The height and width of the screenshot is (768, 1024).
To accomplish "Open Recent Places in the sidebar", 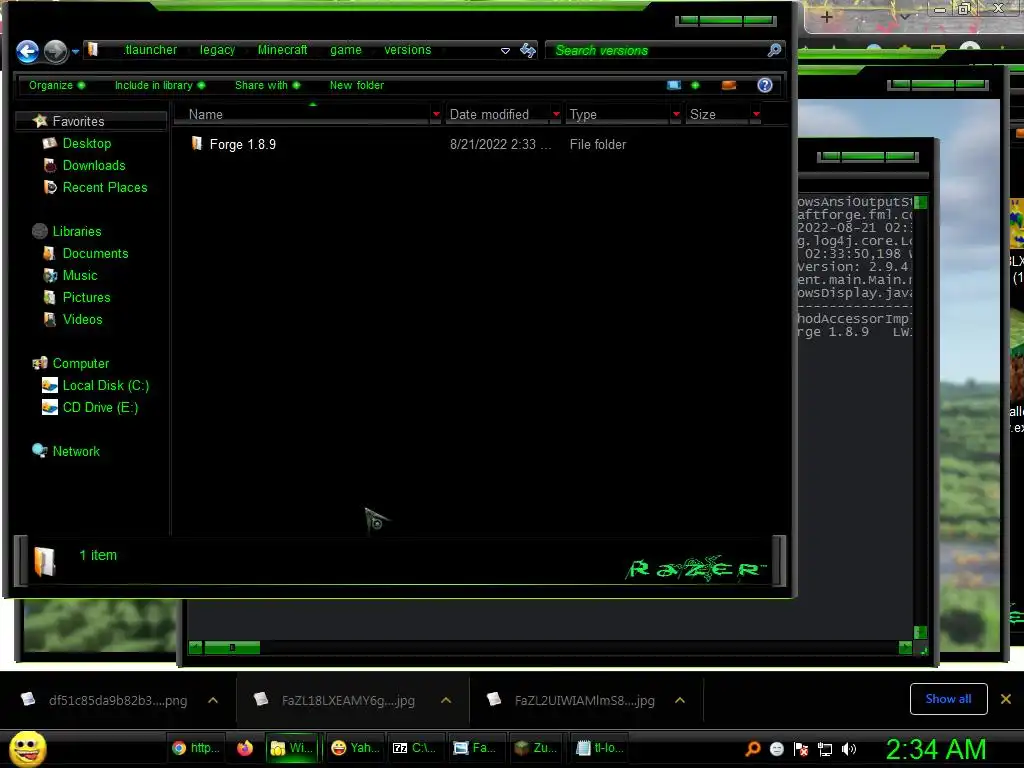I will (x=104, y=187).
